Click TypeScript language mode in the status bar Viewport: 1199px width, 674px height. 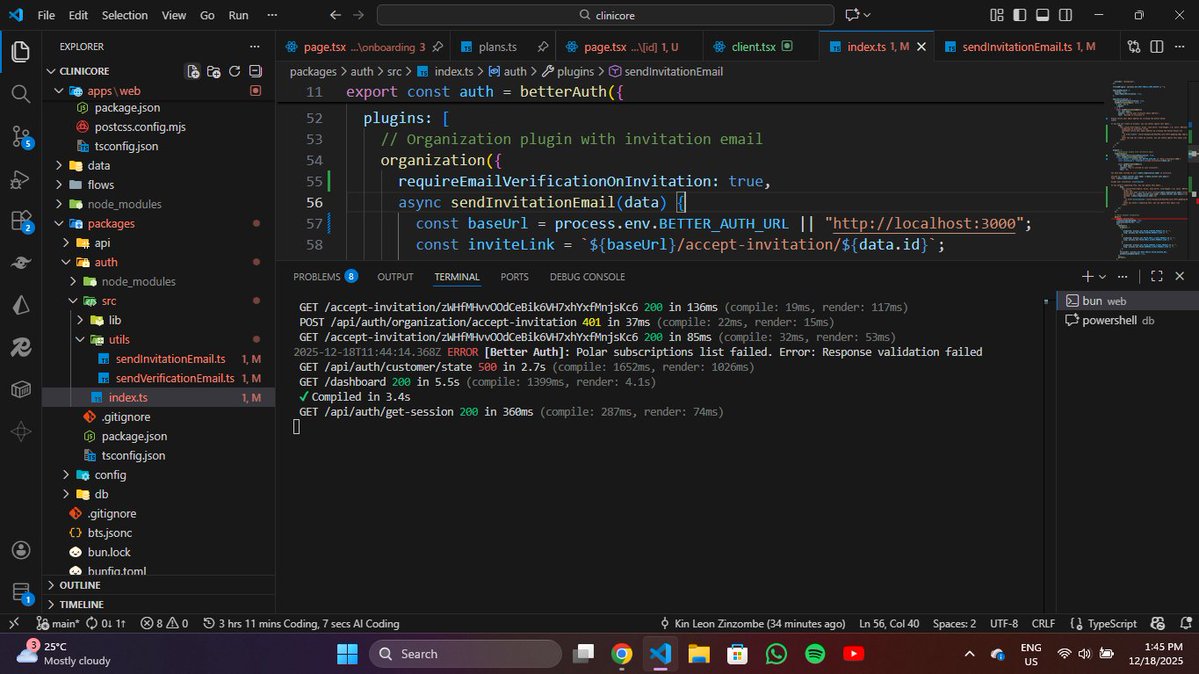click(1112, 623)
